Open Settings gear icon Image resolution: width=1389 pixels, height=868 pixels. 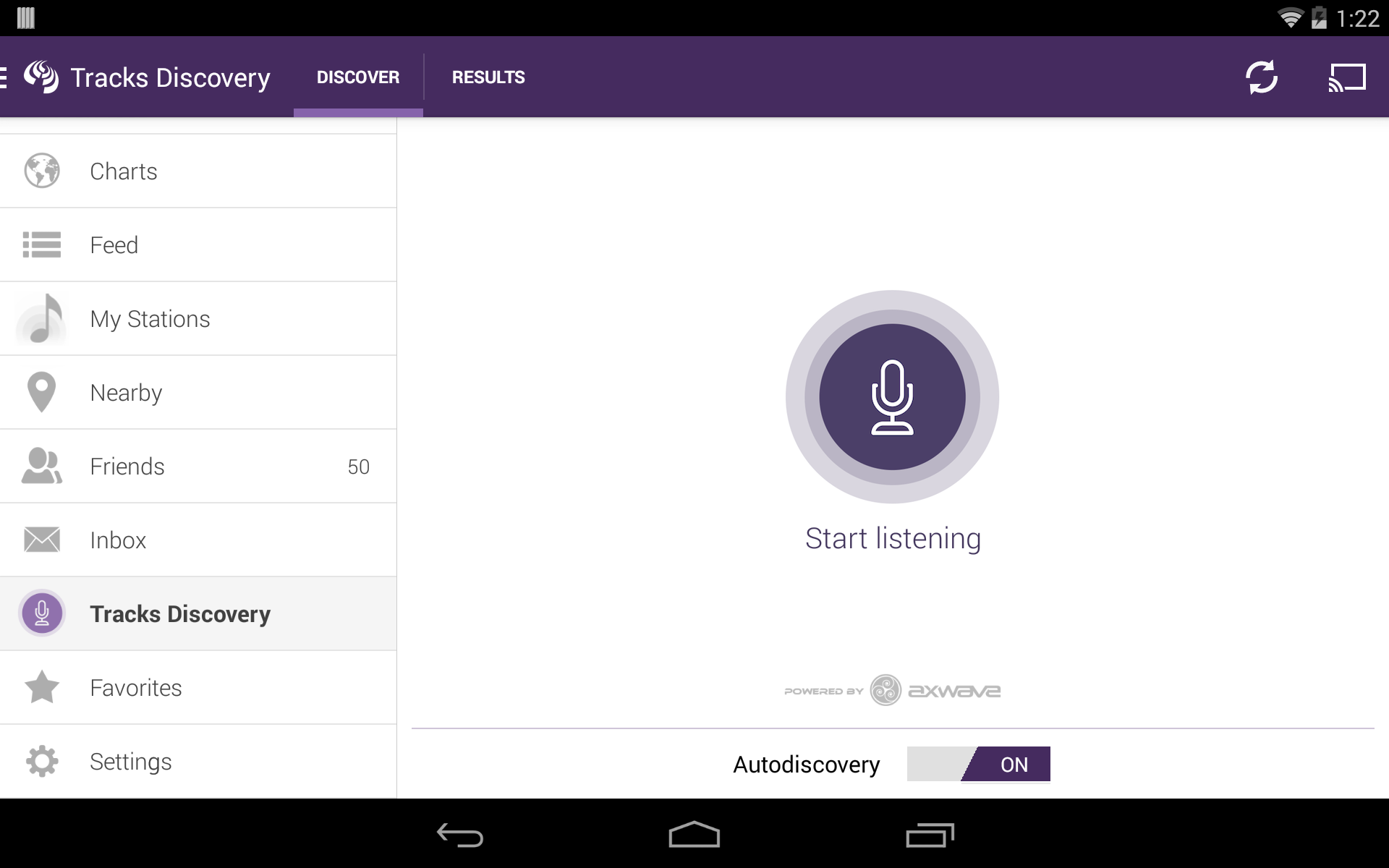[x=42, y=762]
